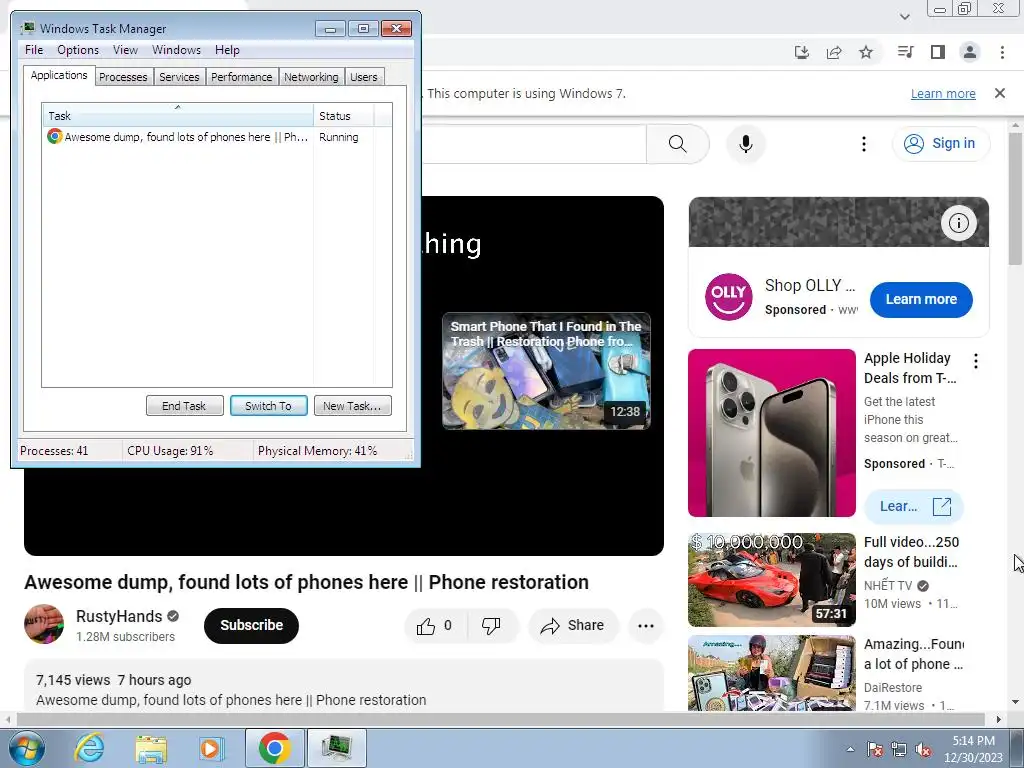Like the video with thumbs up
Screen dimensions: 1024x768
point(435,626)
